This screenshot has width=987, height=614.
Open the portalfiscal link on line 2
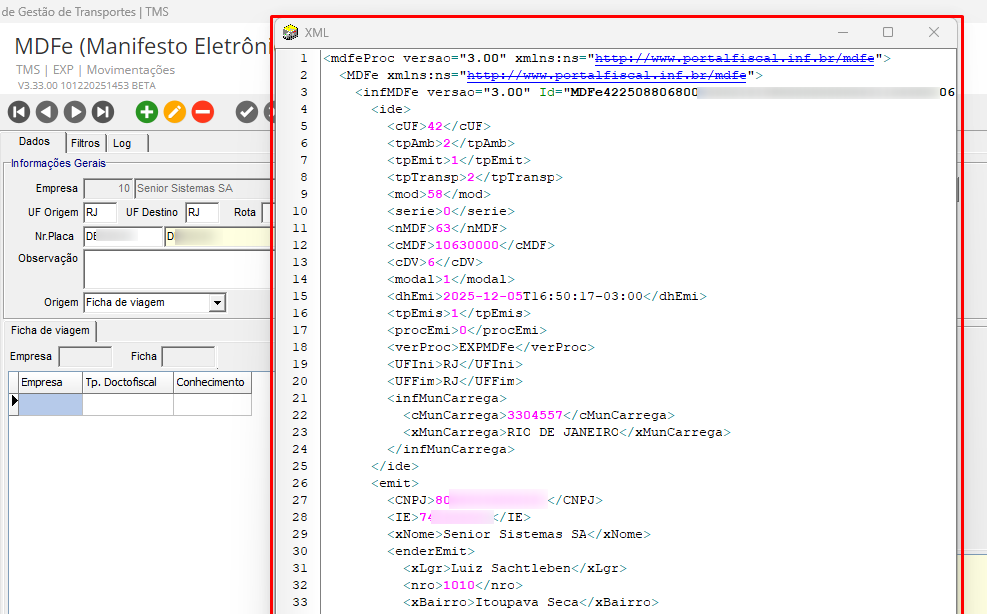[x=606, y=75]
